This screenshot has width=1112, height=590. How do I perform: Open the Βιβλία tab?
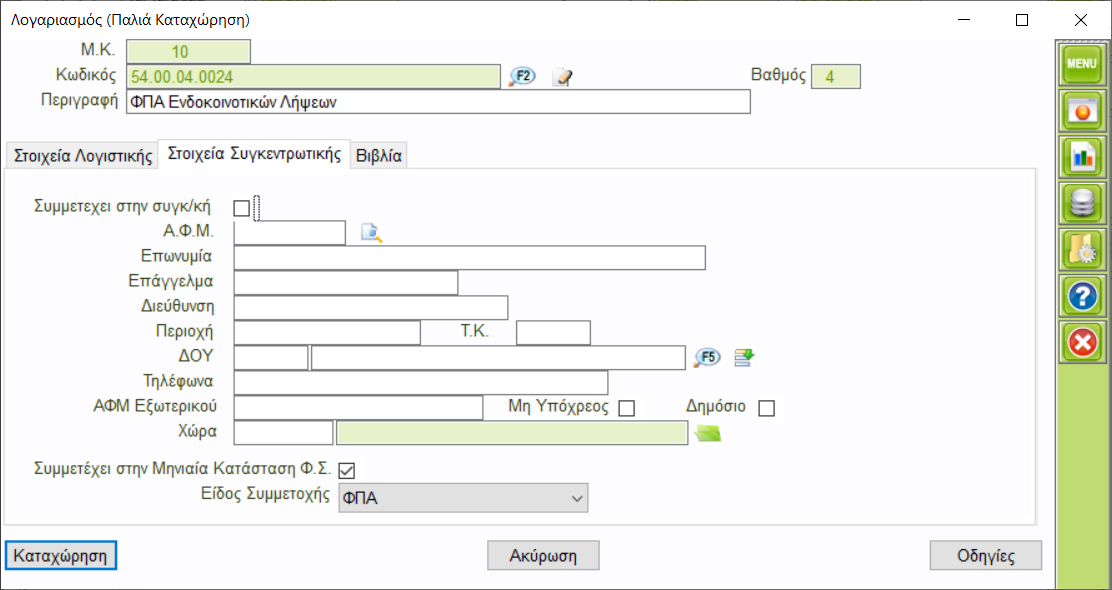coord(379,155)
